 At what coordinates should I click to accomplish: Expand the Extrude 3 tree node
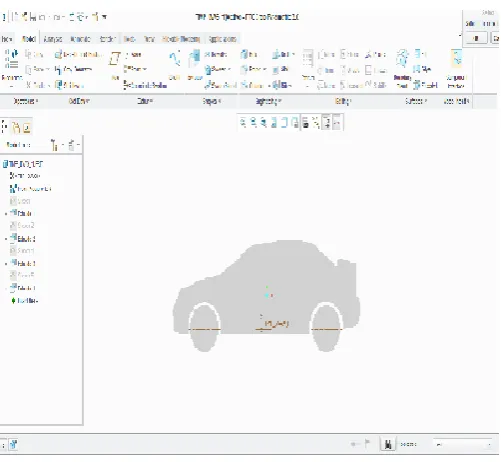click(x=6, y=264)
